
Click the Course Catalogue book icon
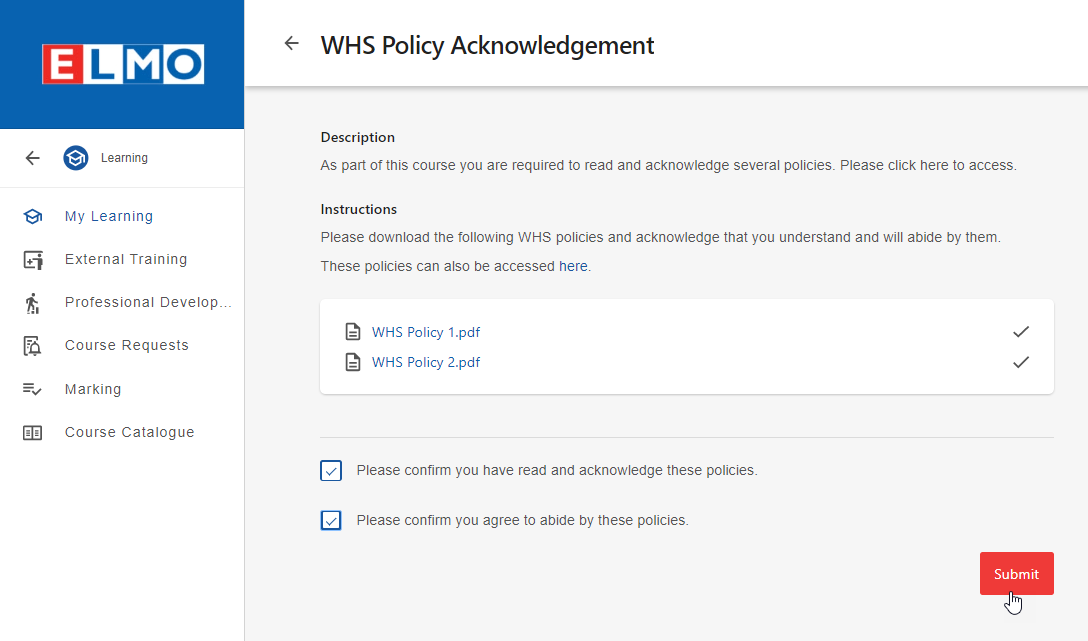33,433
